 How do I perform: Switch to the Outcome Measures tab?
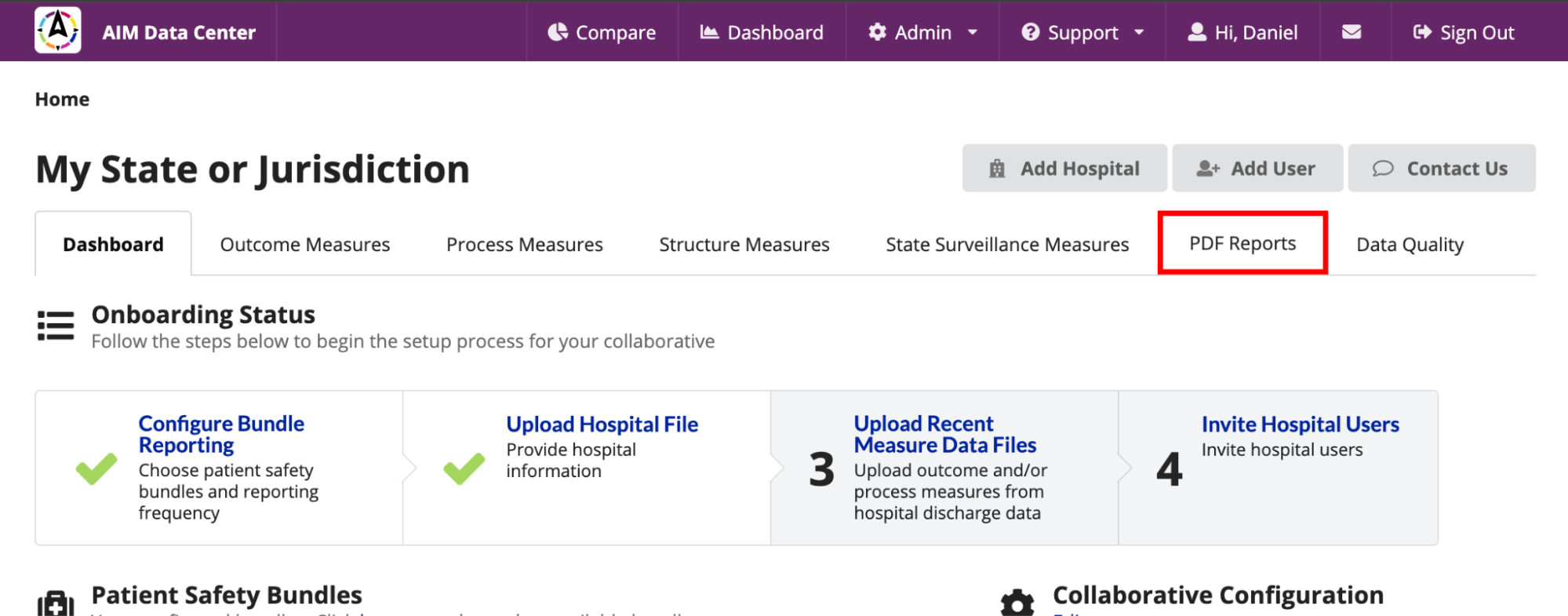point(305,244)
